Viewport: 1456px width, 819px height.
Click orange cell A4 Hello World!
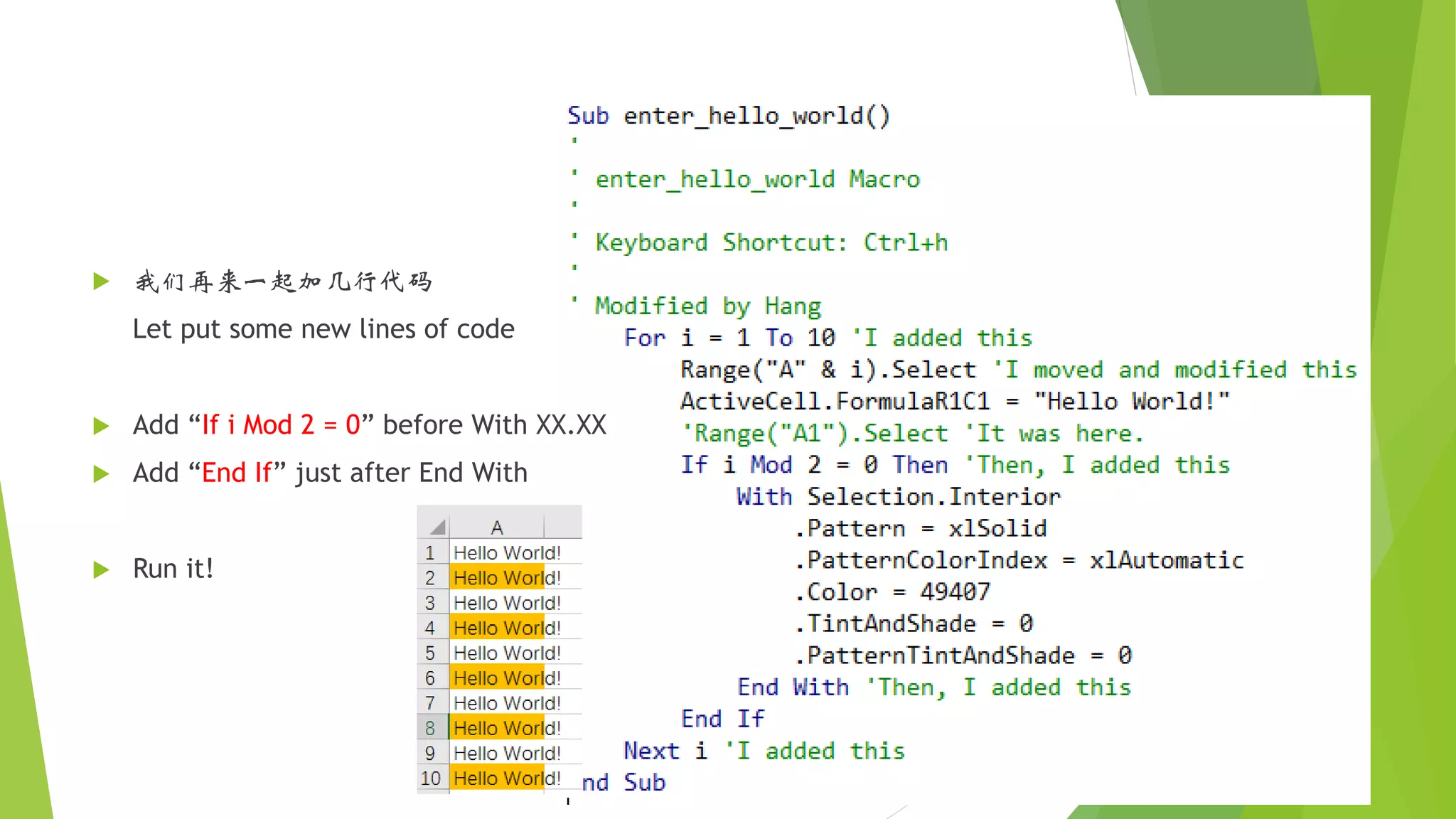coord(497,628)
